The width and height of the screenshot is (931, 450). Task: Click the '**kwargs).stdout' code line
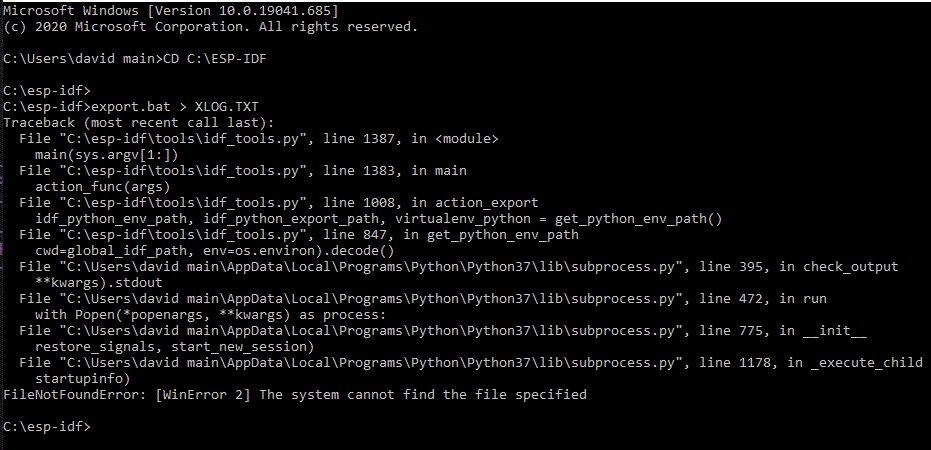coord(99,283)
